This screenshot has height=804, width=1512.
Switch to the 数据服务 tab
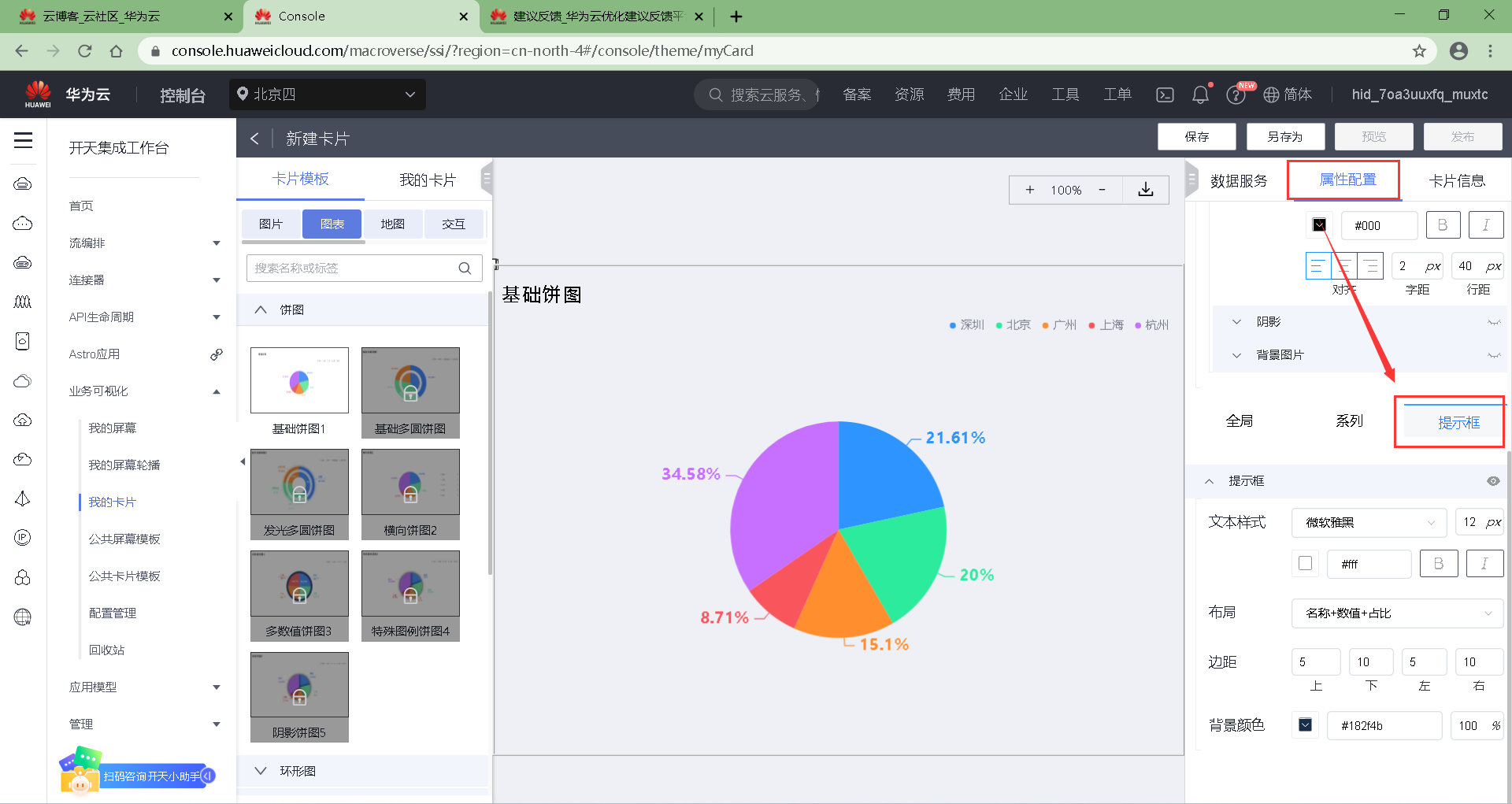click(x=1239, y=181)
